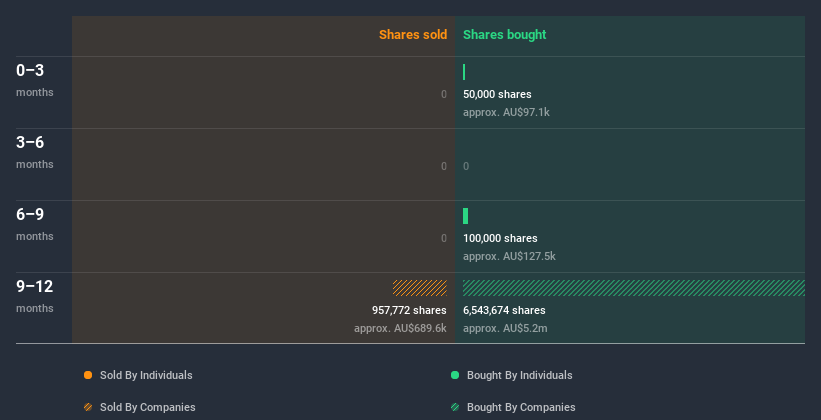This screenshot has height=420, width=821.
Task: Click the hatched Sold By Companies legend swatch
Action: (x=88, y=407)
